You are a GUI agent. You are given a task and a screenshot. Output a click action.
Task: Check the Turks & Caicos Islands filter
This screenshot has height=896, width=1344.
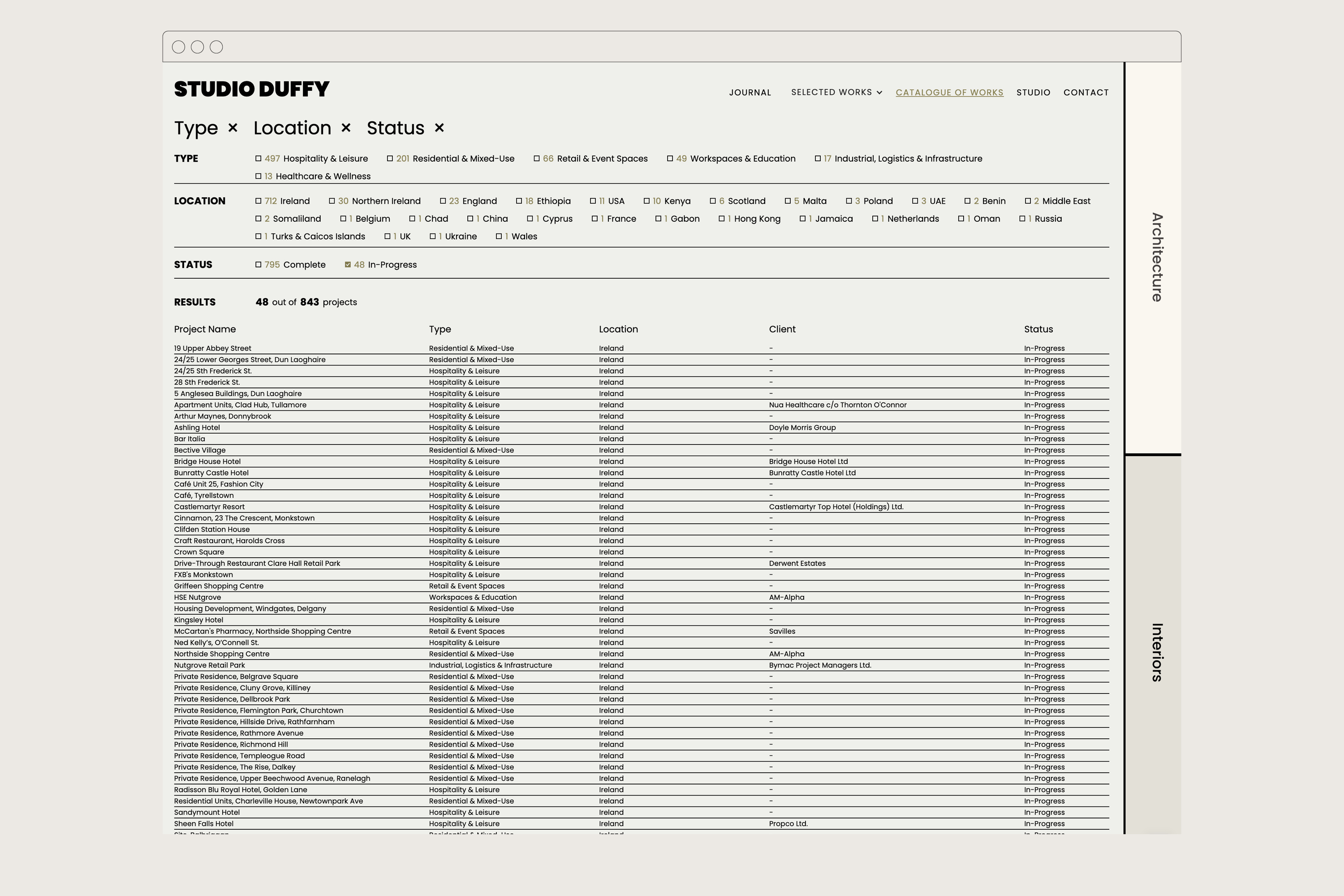point(258,237)
